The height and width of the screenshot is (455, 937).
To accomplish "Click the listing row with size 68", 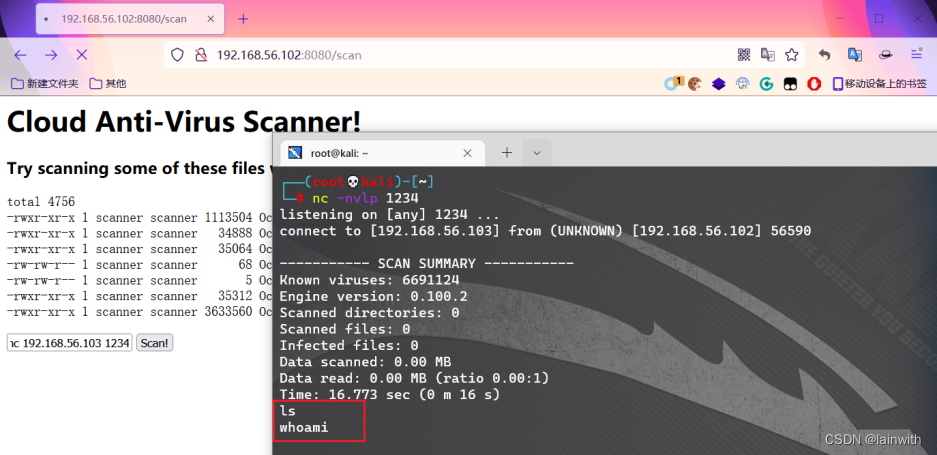I will pos(139,265).
